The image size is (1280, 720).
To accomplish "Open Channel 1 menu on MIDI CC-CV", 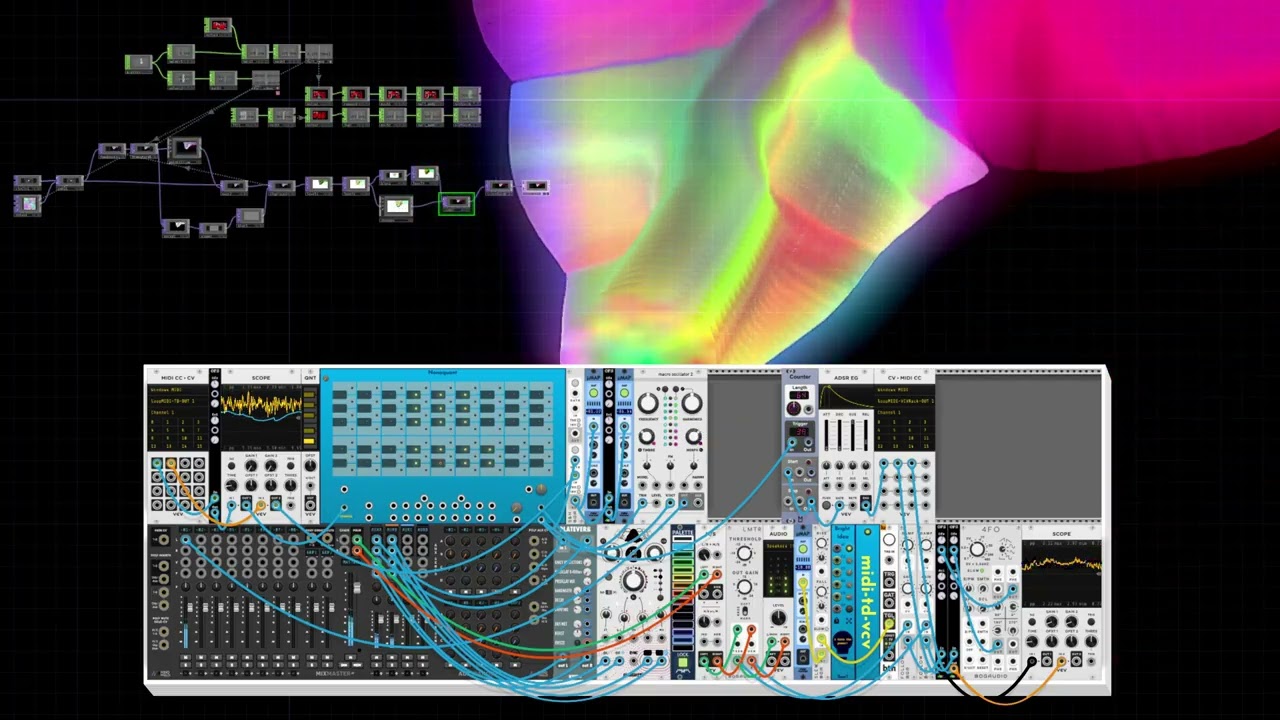I will pyautogui.click(x=178, y=413).
